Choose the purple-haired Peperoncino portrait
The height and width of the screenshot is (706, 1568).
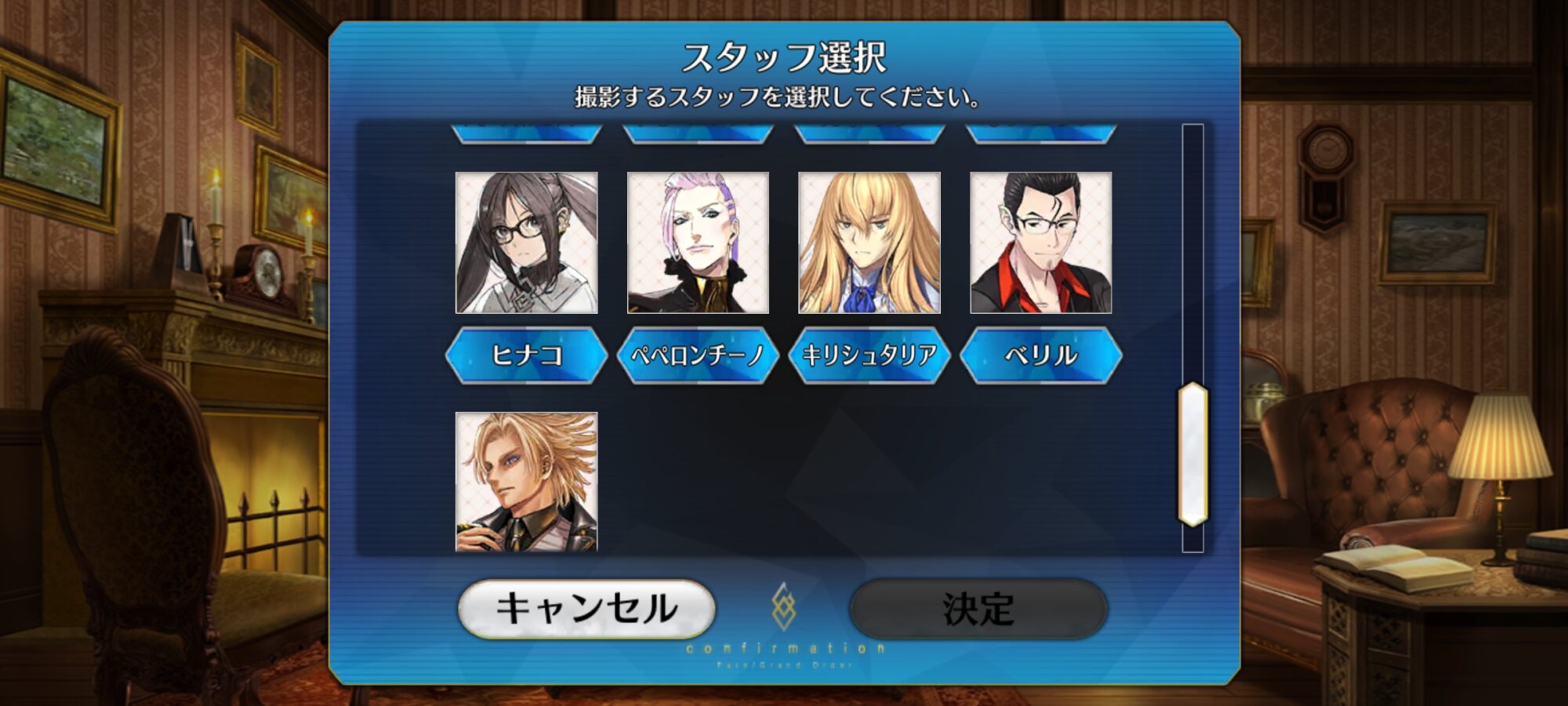click(x=698, y=243)
